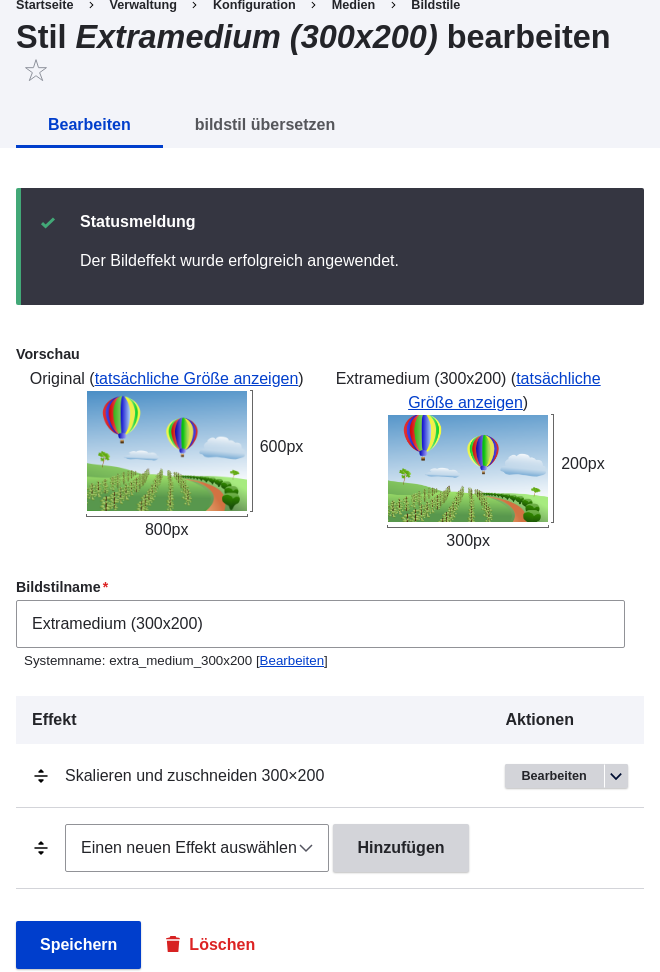Click green checkmark in status message

pos(48,223)
